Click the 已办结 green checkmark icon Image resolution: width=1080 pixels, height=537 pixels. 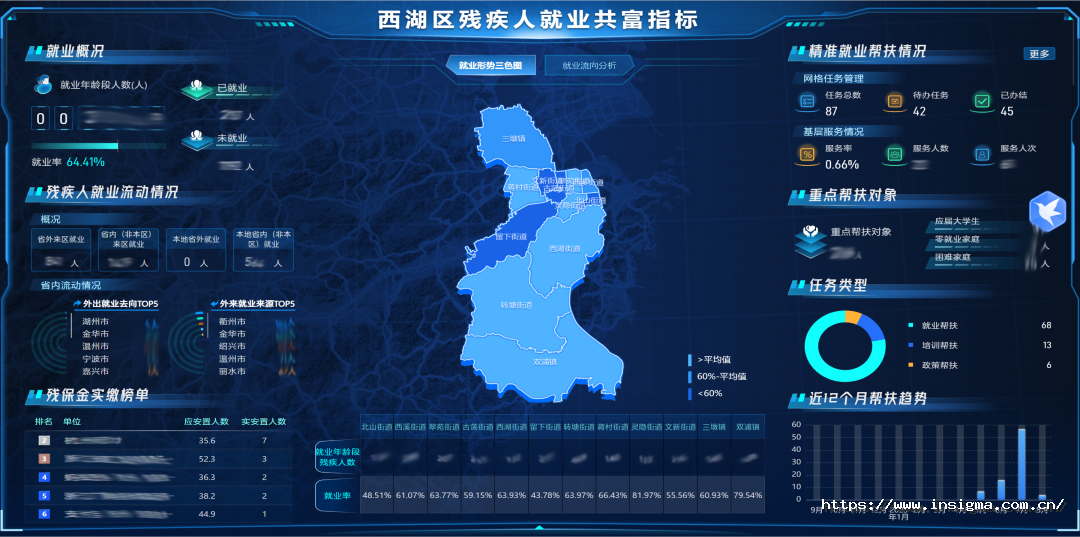[x=982, y=102]
